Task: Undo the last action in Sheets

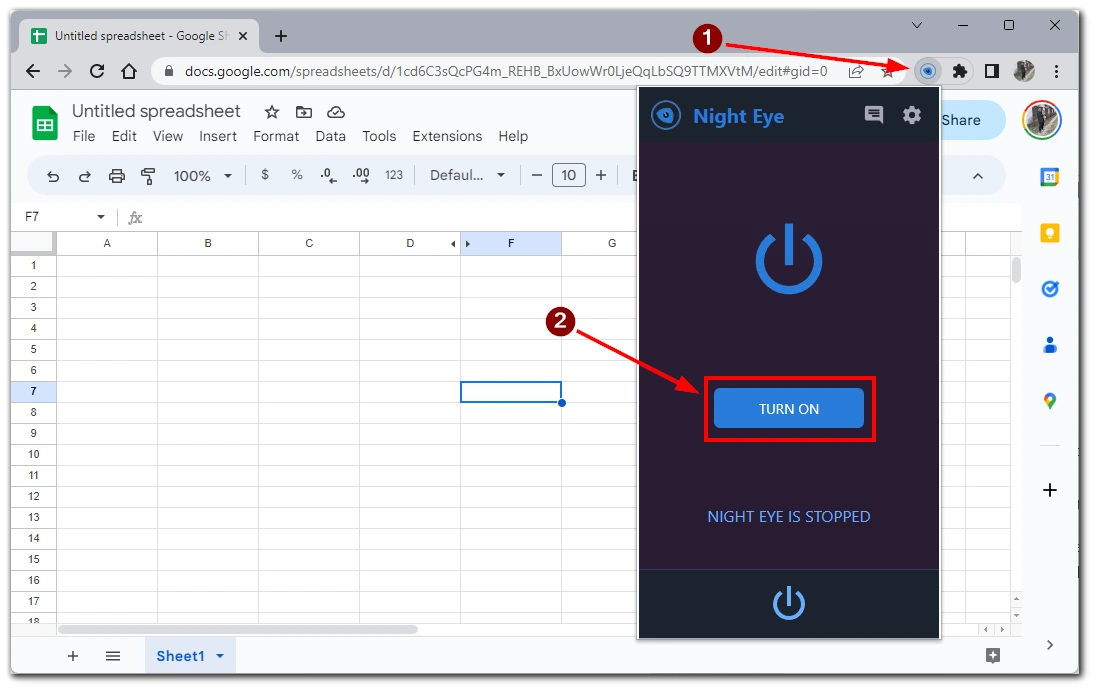Action: 52,176
